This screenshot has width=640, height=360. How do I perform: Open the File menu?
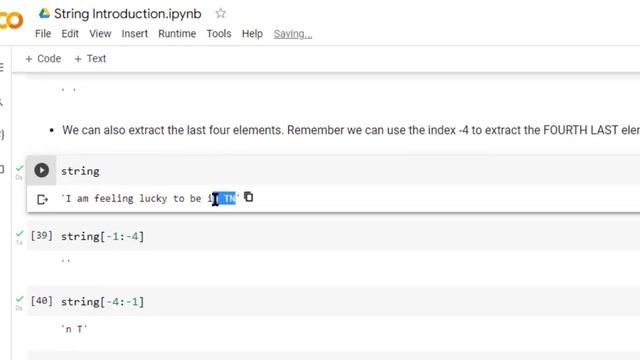pos(43,34)
